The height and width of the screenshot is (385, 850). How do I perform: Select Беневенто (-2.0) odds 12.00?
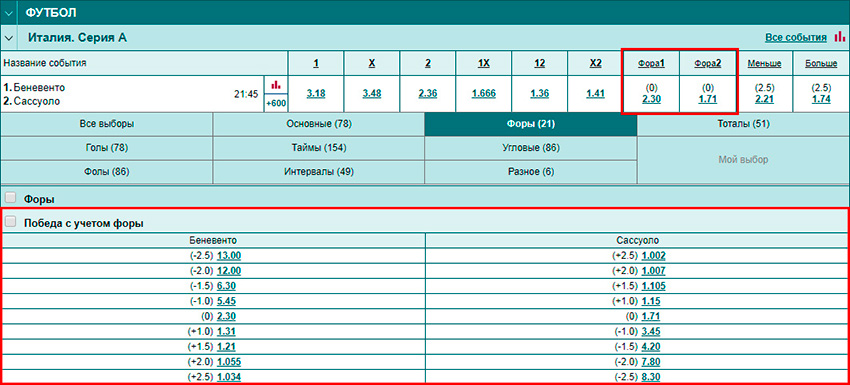[x=229, y=271]
